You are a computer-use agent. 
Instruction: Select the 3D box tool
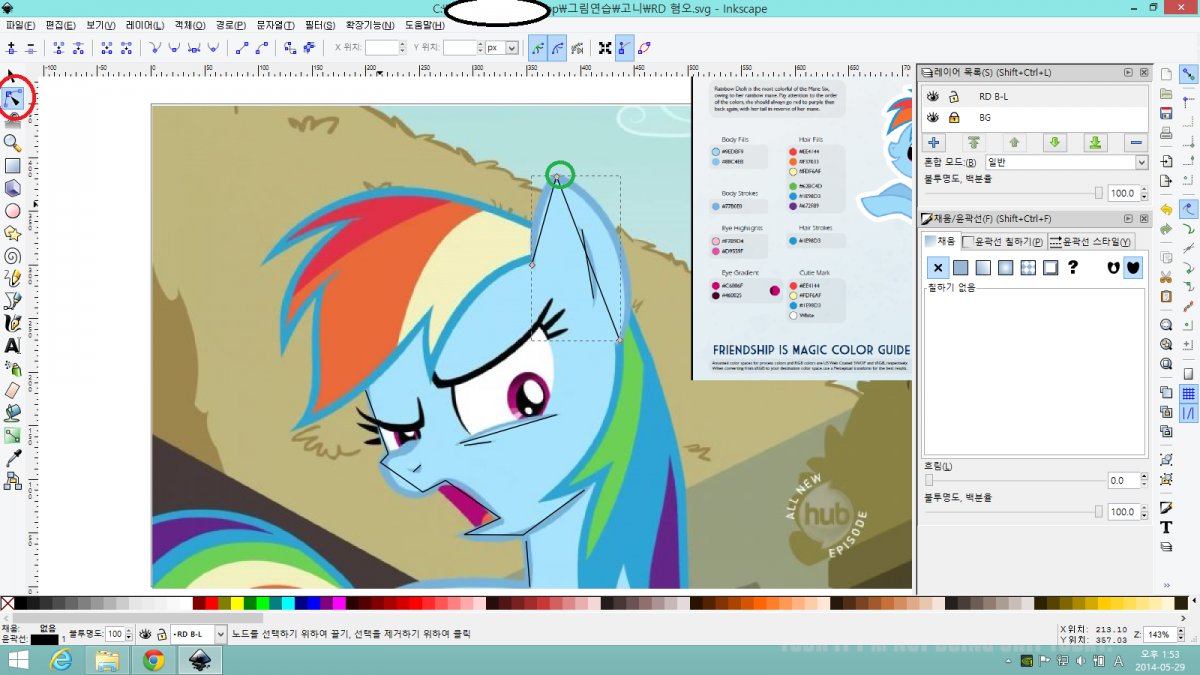[x=13, y=188]
